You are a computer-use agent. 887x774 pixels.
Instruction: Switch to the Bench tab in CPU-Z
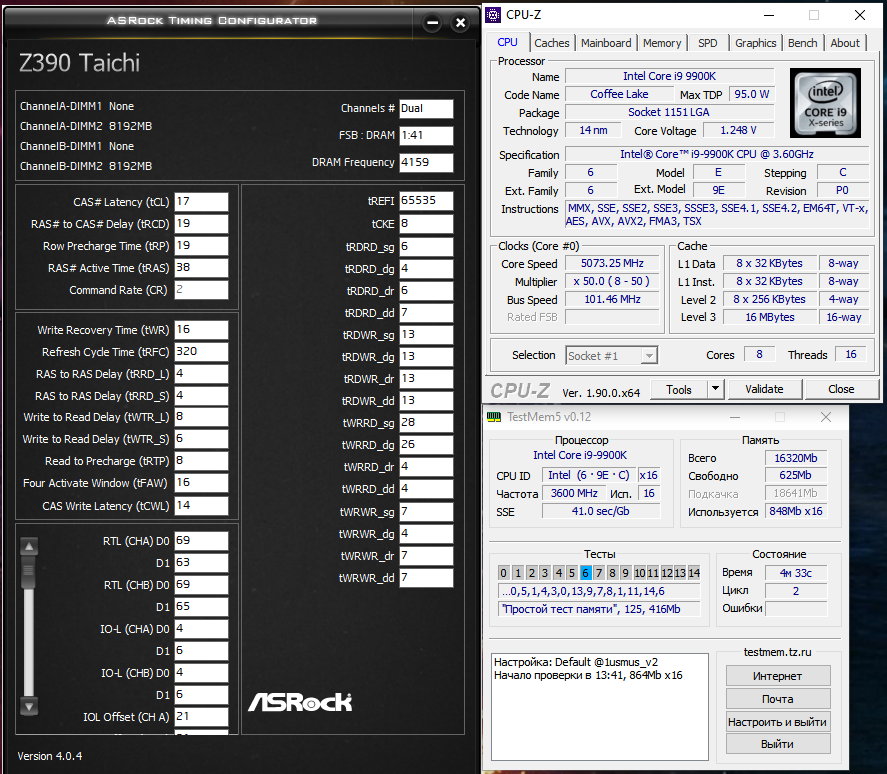coord(802,43)
